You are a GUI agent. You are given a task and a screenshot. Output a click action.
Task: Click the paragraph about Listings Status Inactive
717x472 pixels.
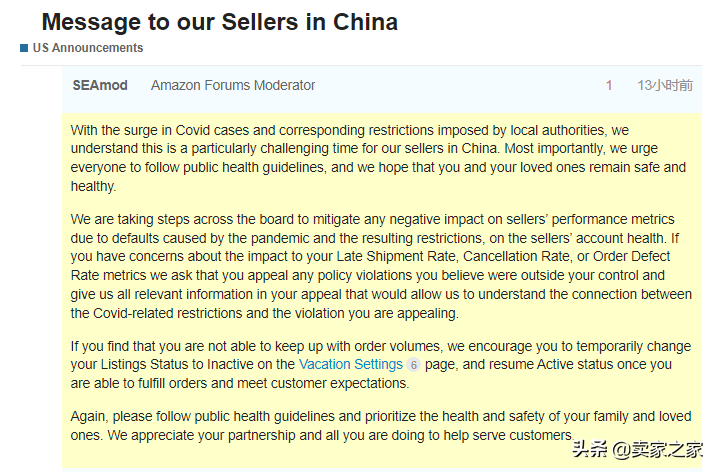tap(380, 365)
